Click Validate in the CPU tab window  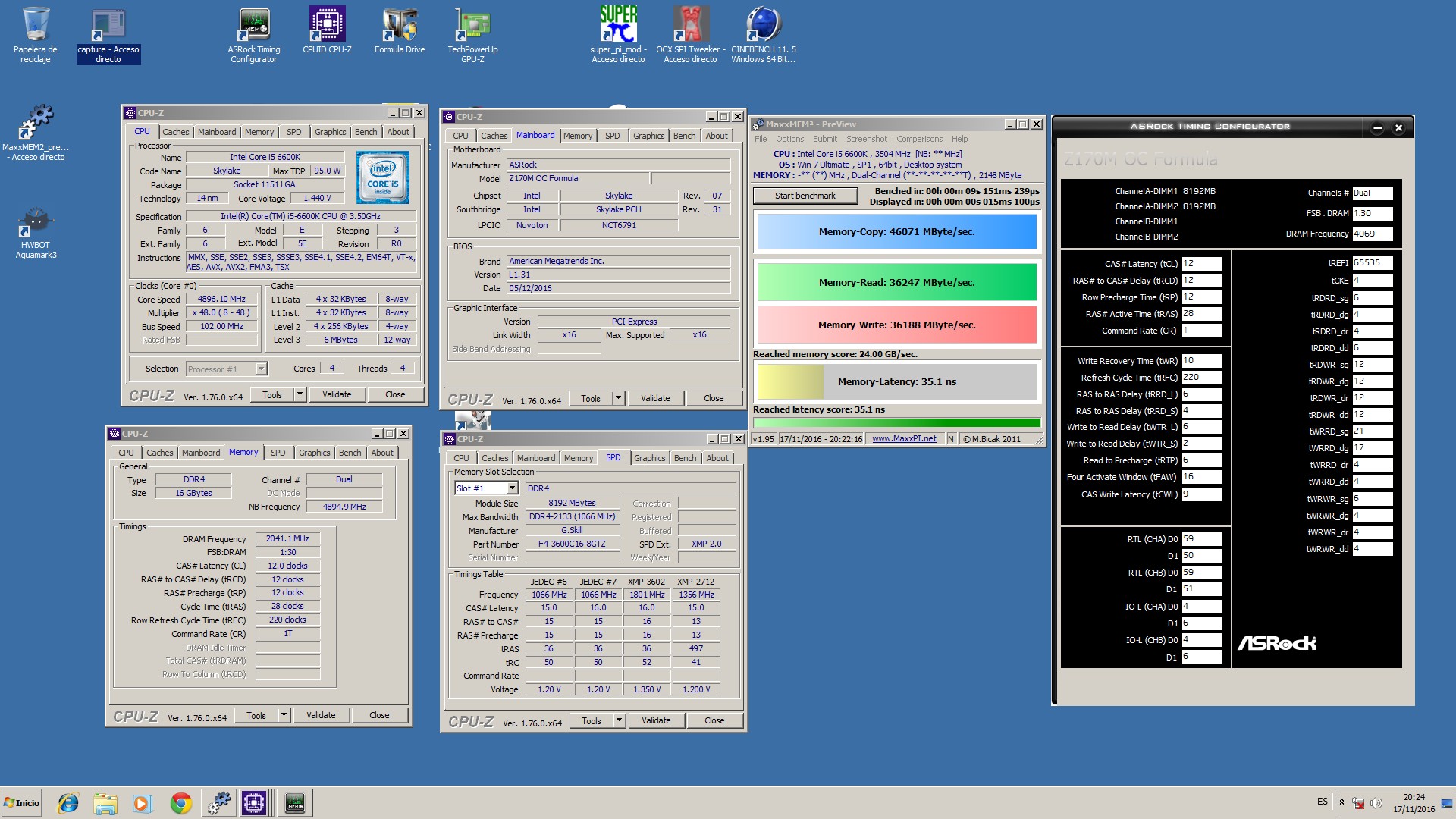pyautogui.click(x=337, y=394)
